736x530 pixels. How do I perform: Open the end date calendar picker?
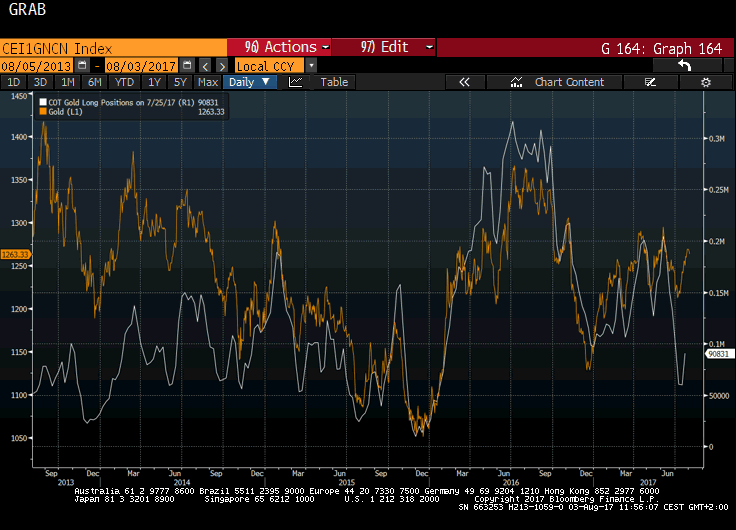click(187, 65)
